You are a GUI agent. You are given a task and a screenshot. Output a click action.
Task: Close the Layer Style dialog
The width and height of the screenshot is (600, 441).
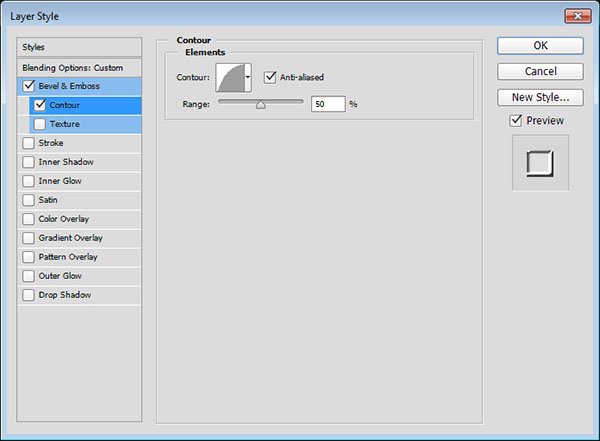coord(578,16)
